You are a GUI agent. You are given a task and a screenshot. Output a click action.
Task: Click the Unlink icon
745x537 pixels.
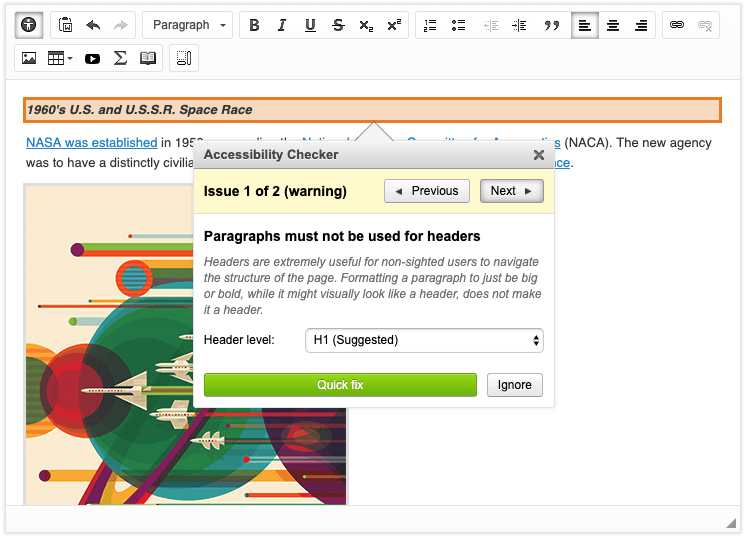pyautogui.click(x=705, y=25)
